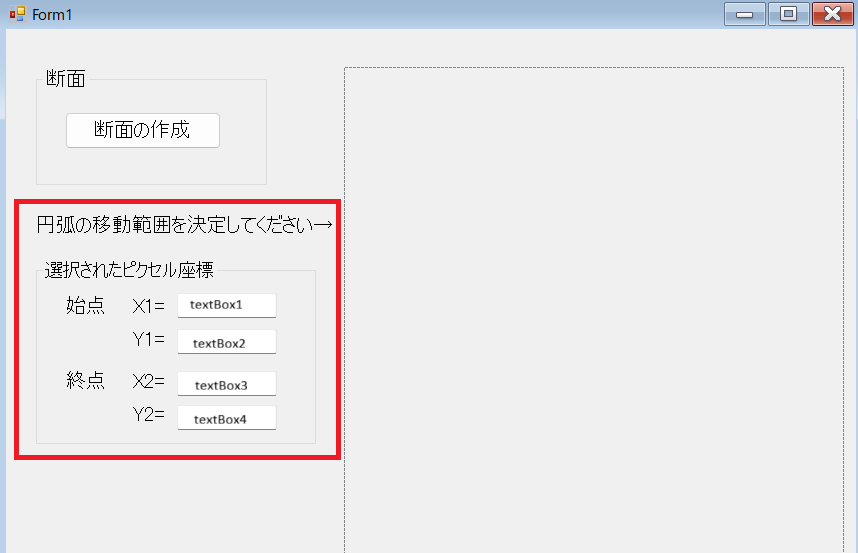Click the Y1= label
Image resolution: width=858 pixels, height=553 pixels.
(x=149, y=340)
